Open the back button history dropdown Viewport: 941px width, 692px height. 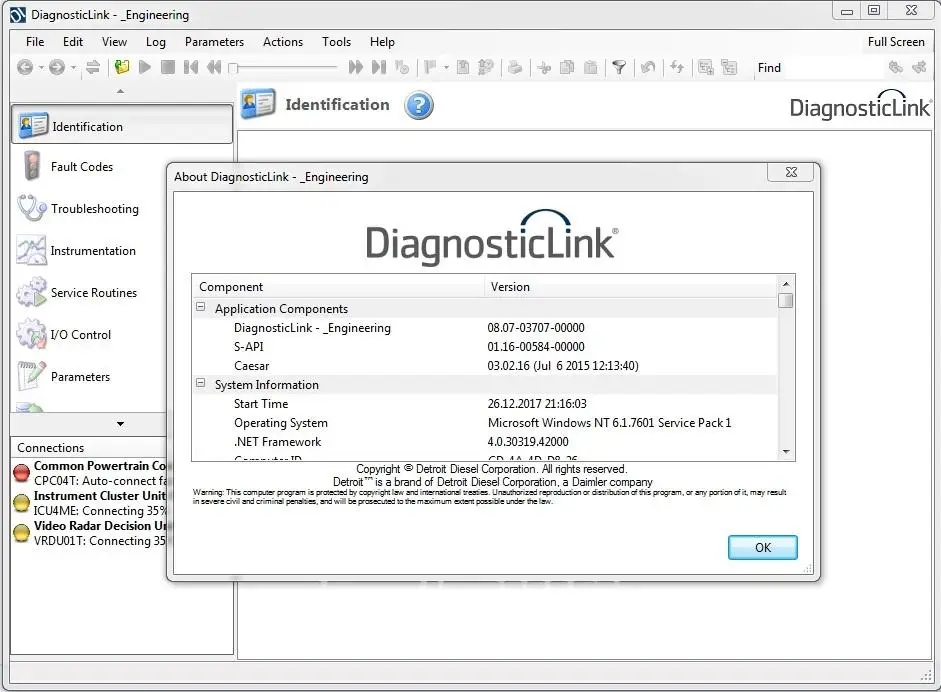click(x=41, y=68)
